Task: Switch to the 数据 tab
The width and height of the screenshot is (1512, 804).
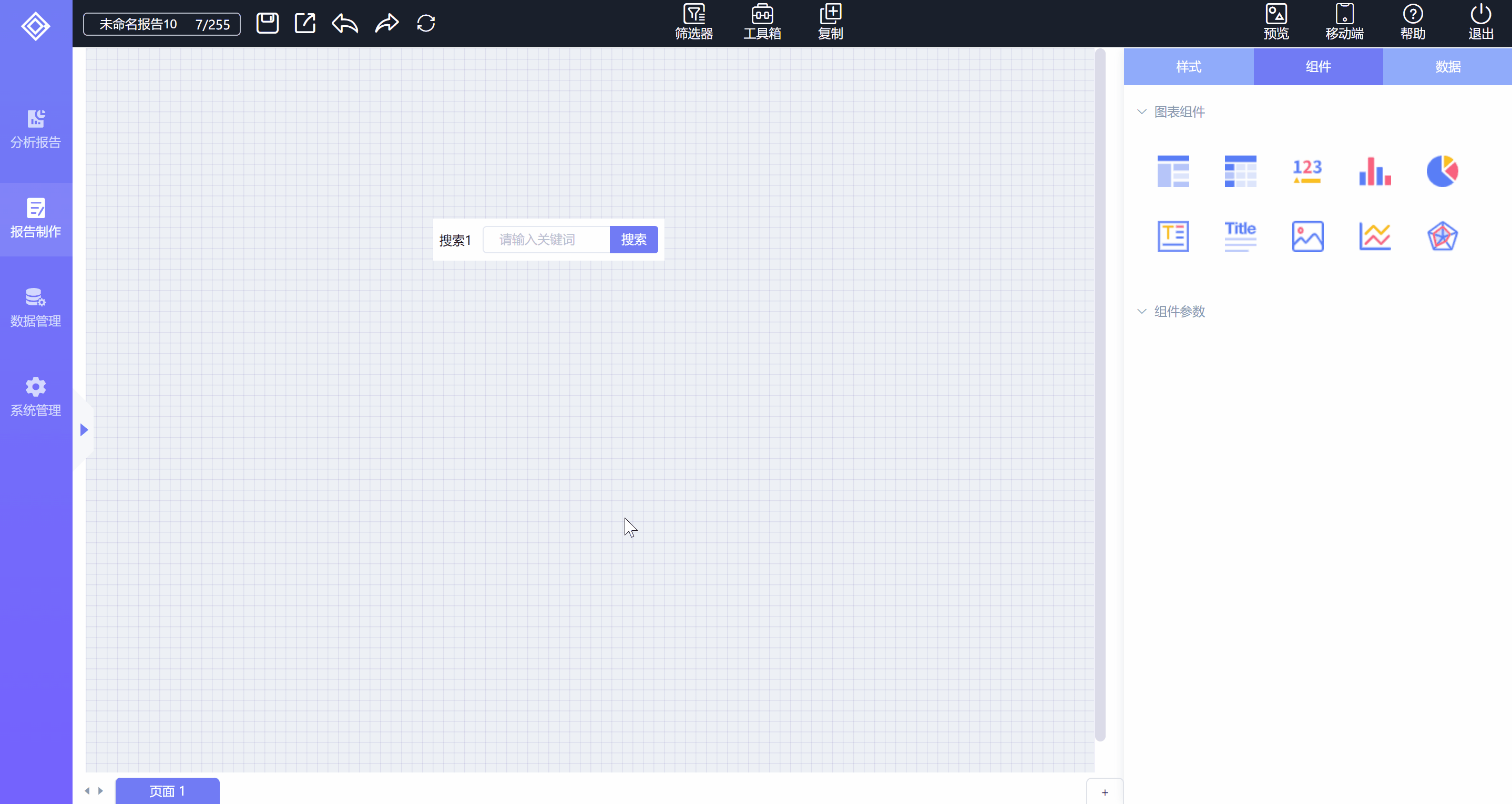Action: point(1447,67)
